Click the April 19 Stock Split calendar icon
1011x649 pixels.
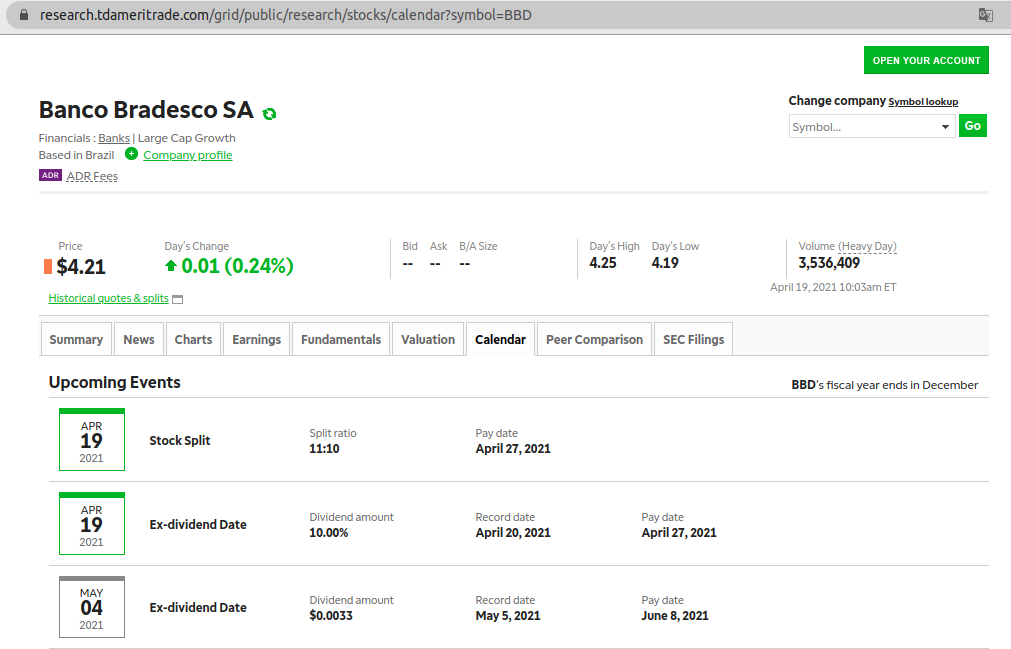tap(91, 440)
